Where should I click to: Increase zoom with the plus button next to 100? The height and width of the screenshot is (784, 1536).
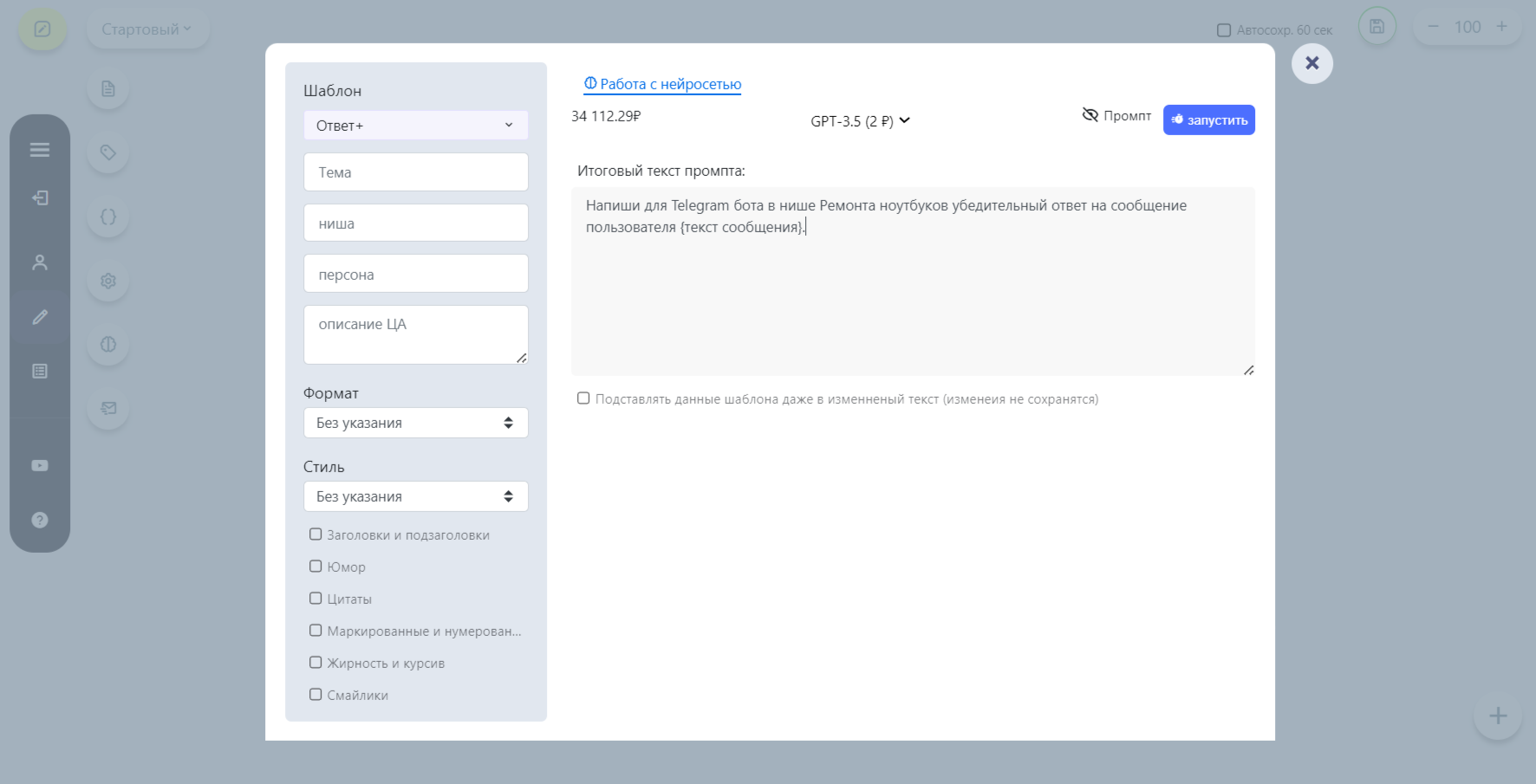click(x=1502, y=27)
